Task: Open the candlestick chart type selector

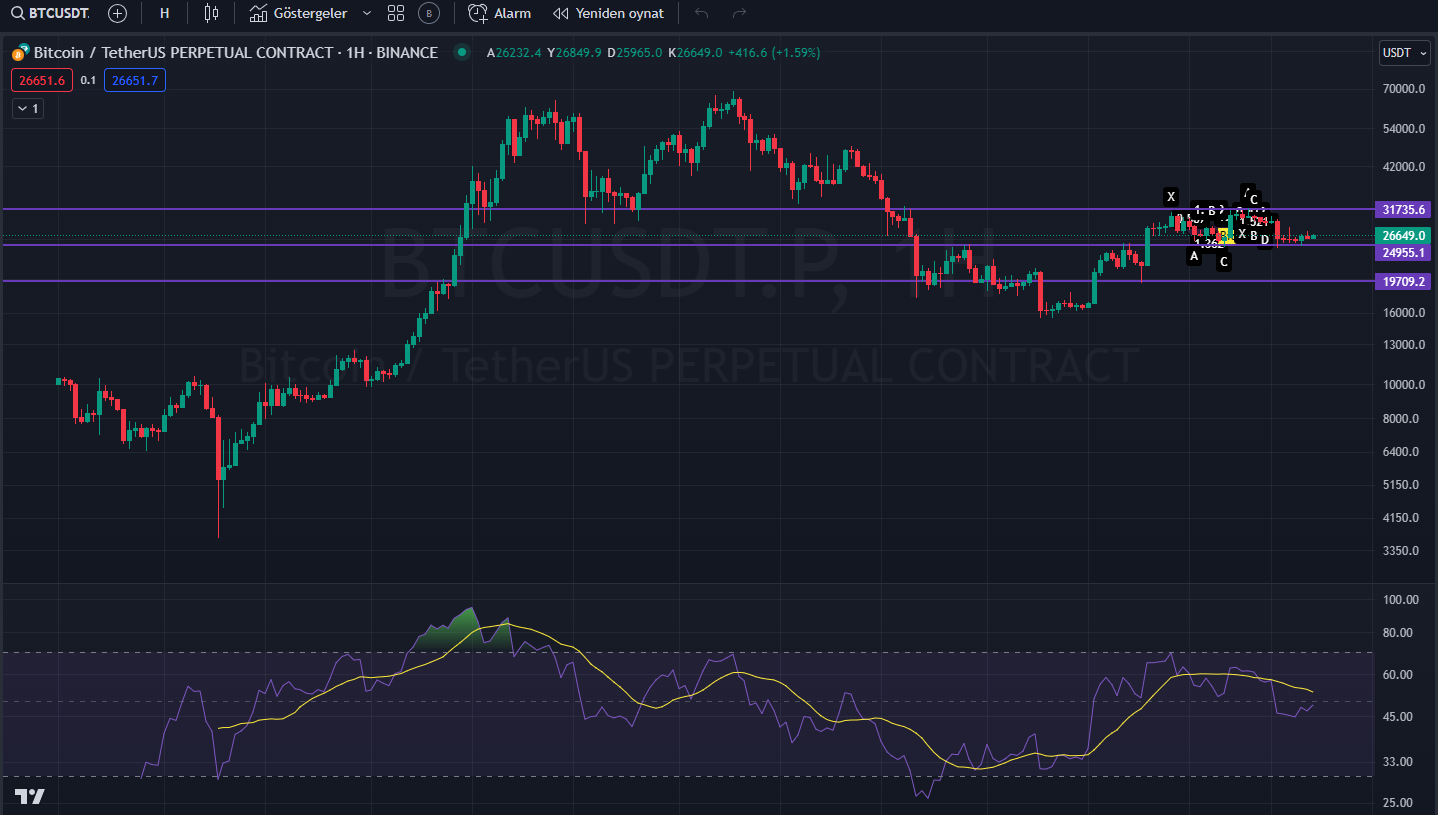Action: 210,13
